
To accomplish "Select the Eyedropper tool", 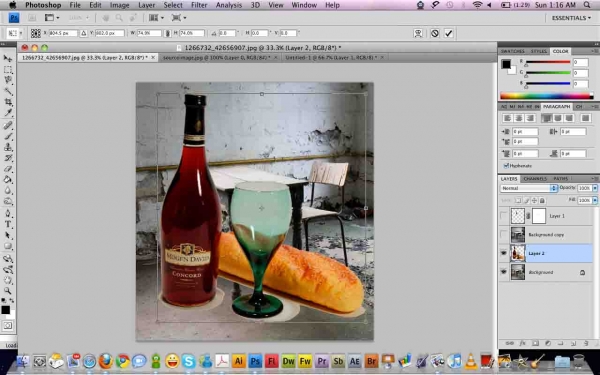I will point(8,113).
